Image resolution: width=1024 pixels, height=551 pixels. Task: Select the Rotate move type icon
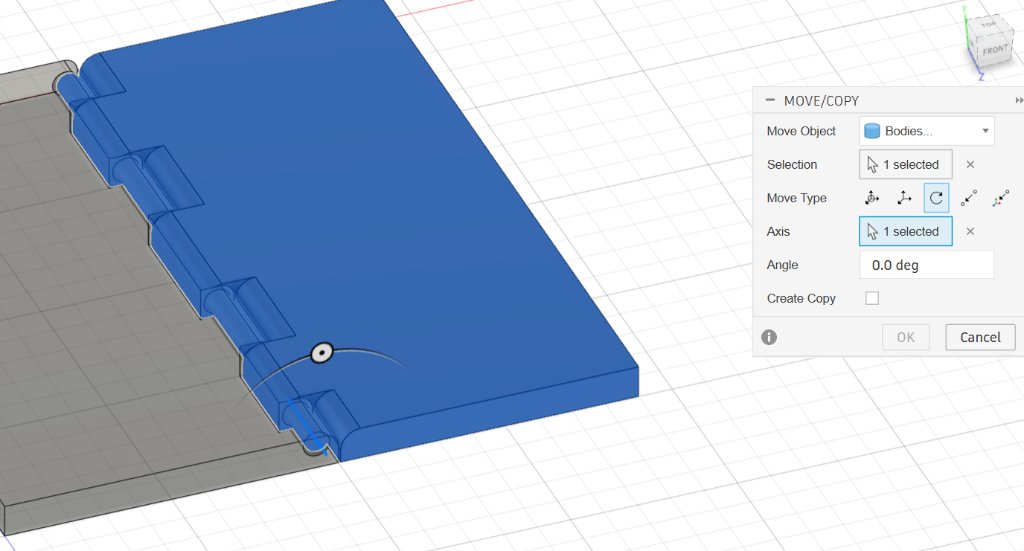tap(936, 198)
